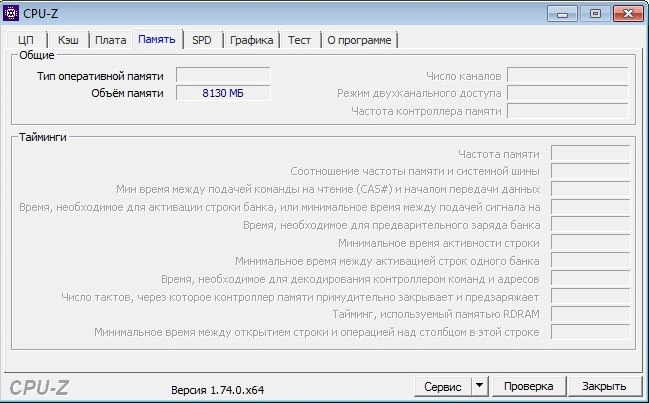The width and height of the screenshot is (649, 403).
Task: Minimize the CPU-Z window
Action: point(568,14)
